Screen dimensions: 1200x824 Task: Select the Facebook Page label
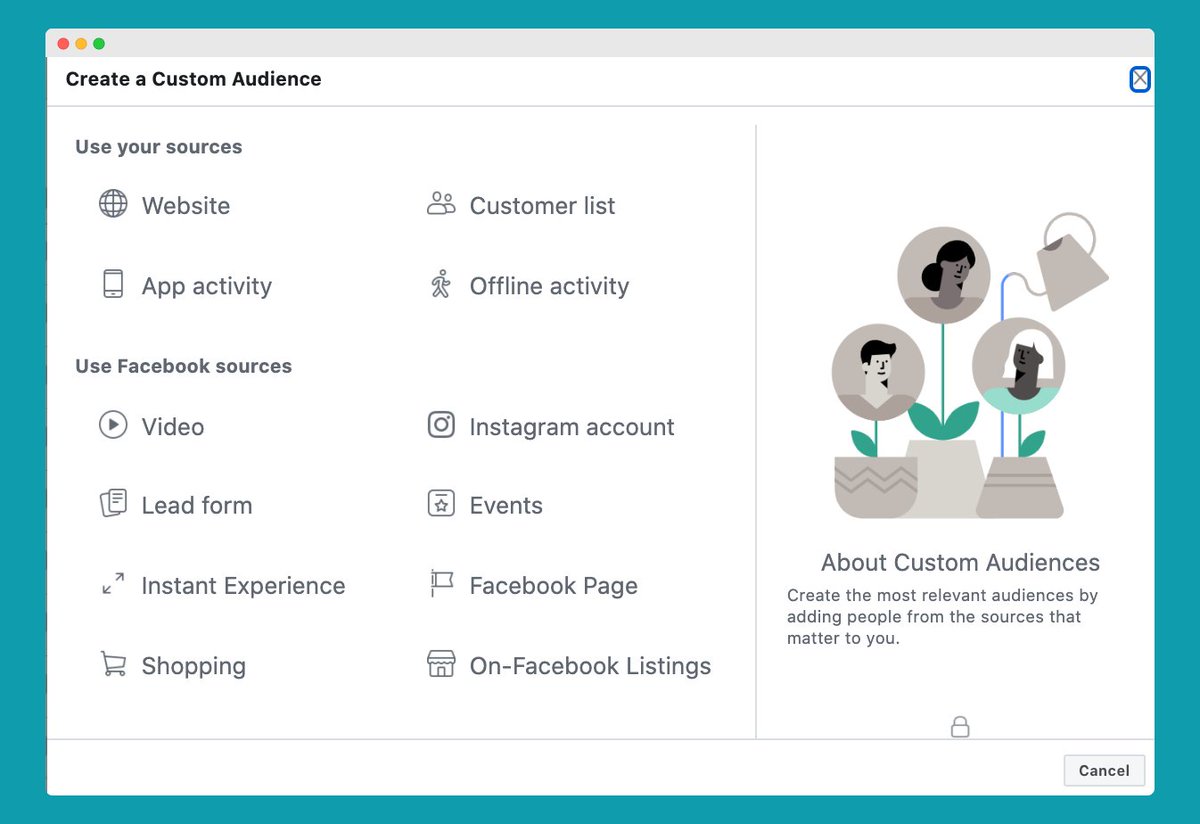(x=553, y=586)
